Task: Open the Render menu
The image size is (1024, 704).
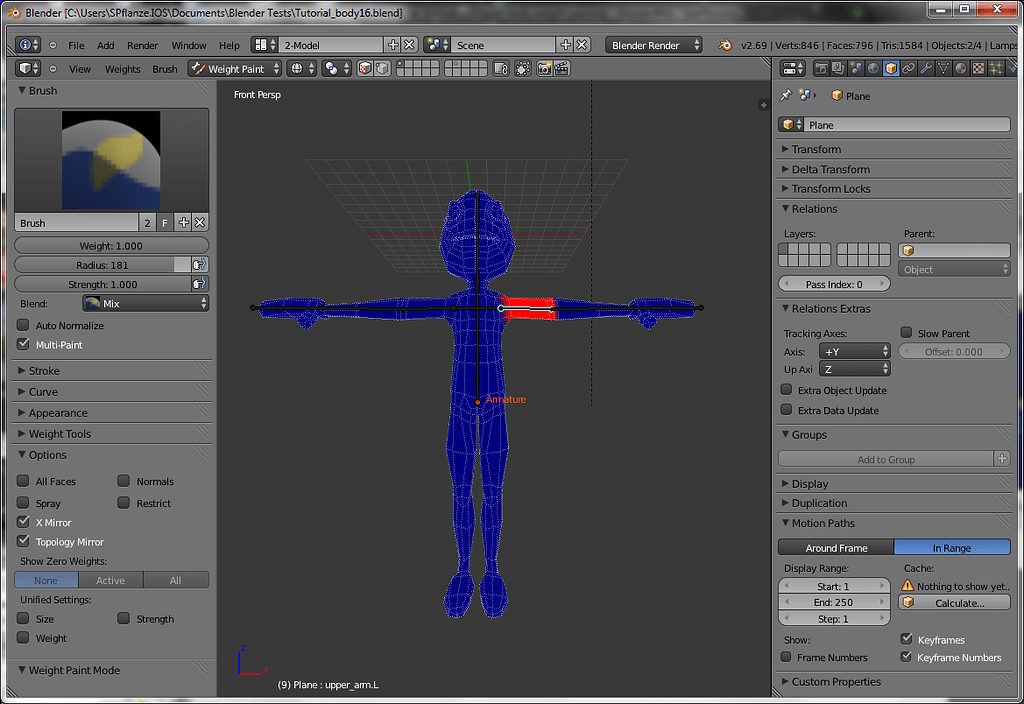Action: click(142, 45)
